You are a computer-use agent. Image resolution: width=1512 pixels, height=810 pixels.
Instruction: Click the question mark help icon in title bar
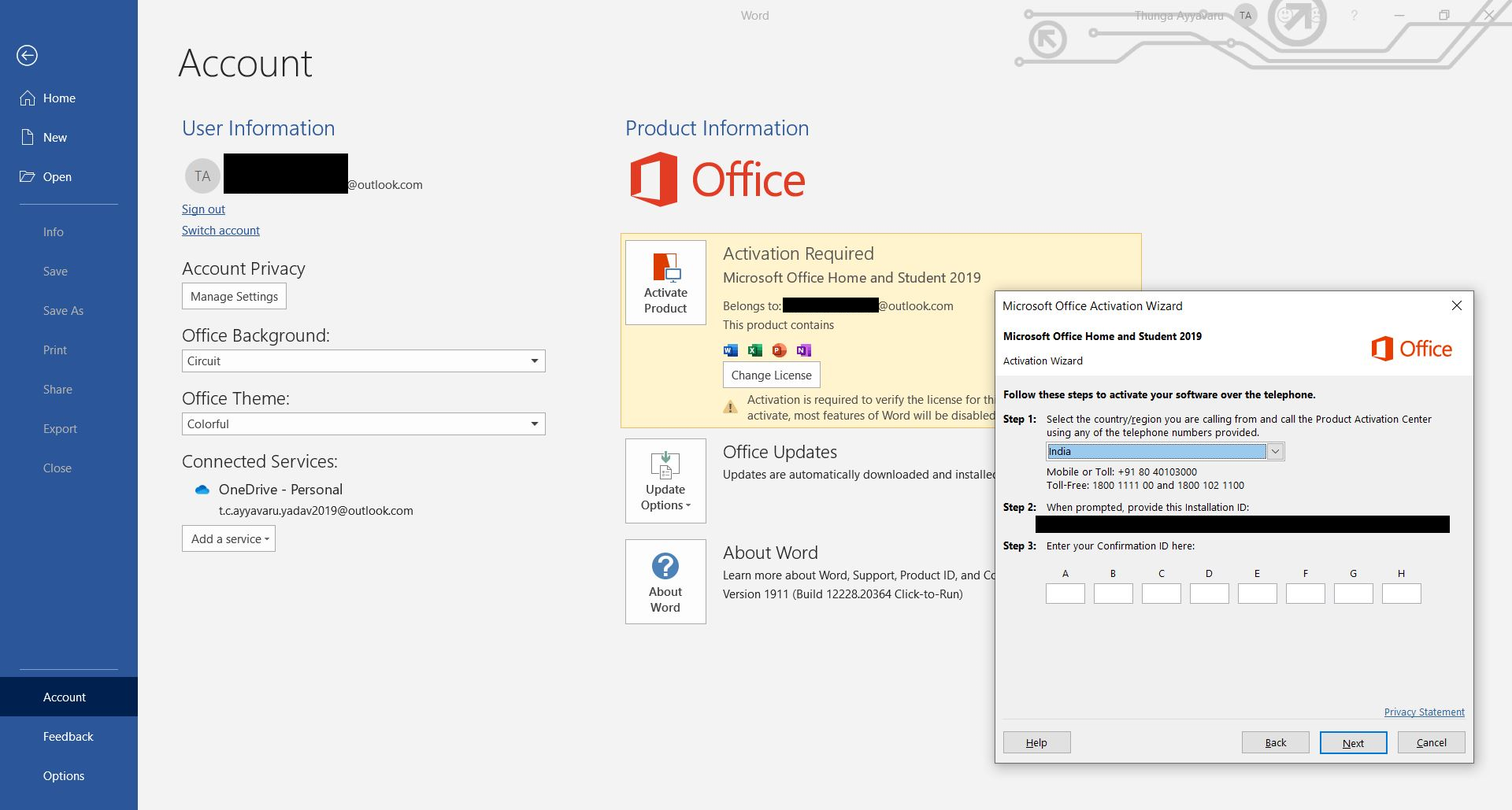[x=1354, y=15]
